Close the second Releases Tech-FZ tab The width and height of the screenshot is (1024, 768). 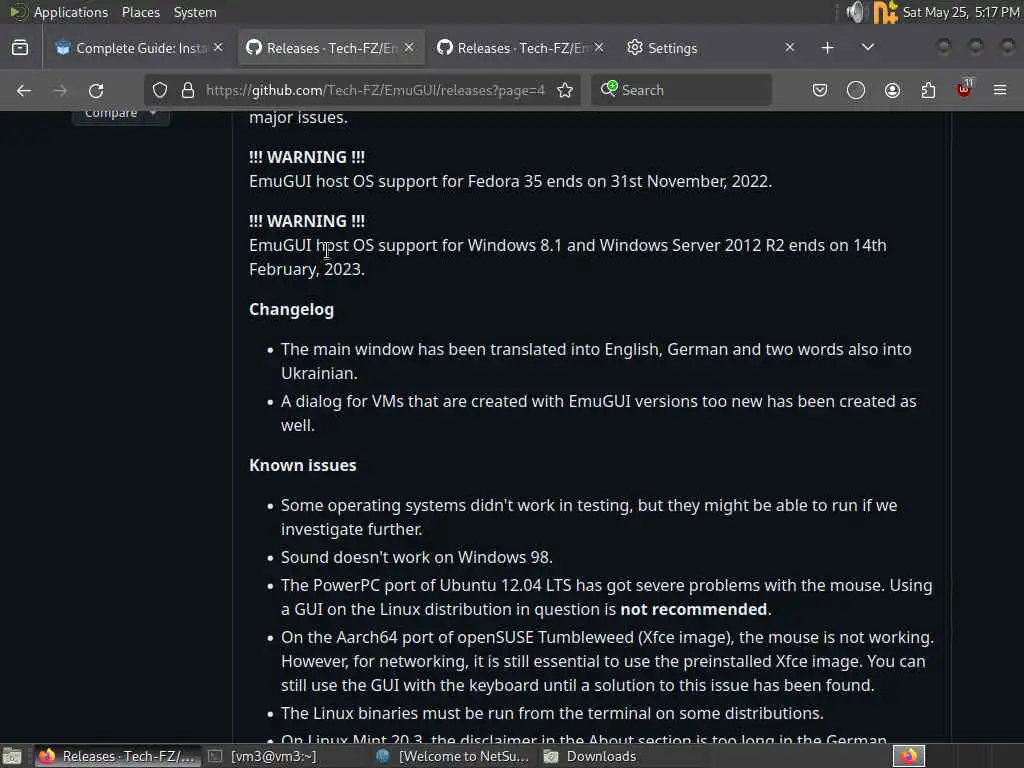click(x=600, y=48)
